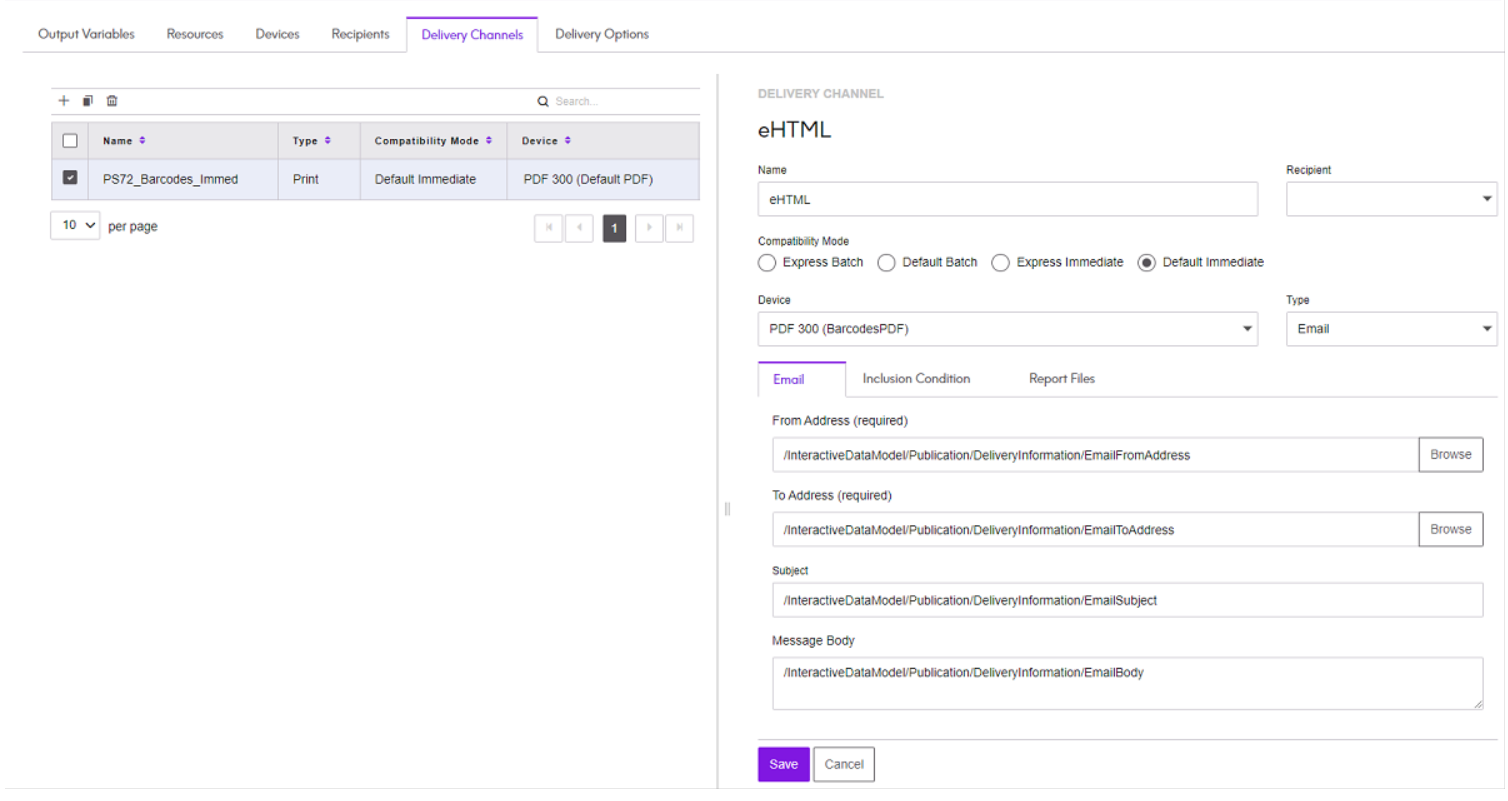1508x801 pixels.
Task: Click into the Message Body text area
Action: click(x=1126, y=684)
